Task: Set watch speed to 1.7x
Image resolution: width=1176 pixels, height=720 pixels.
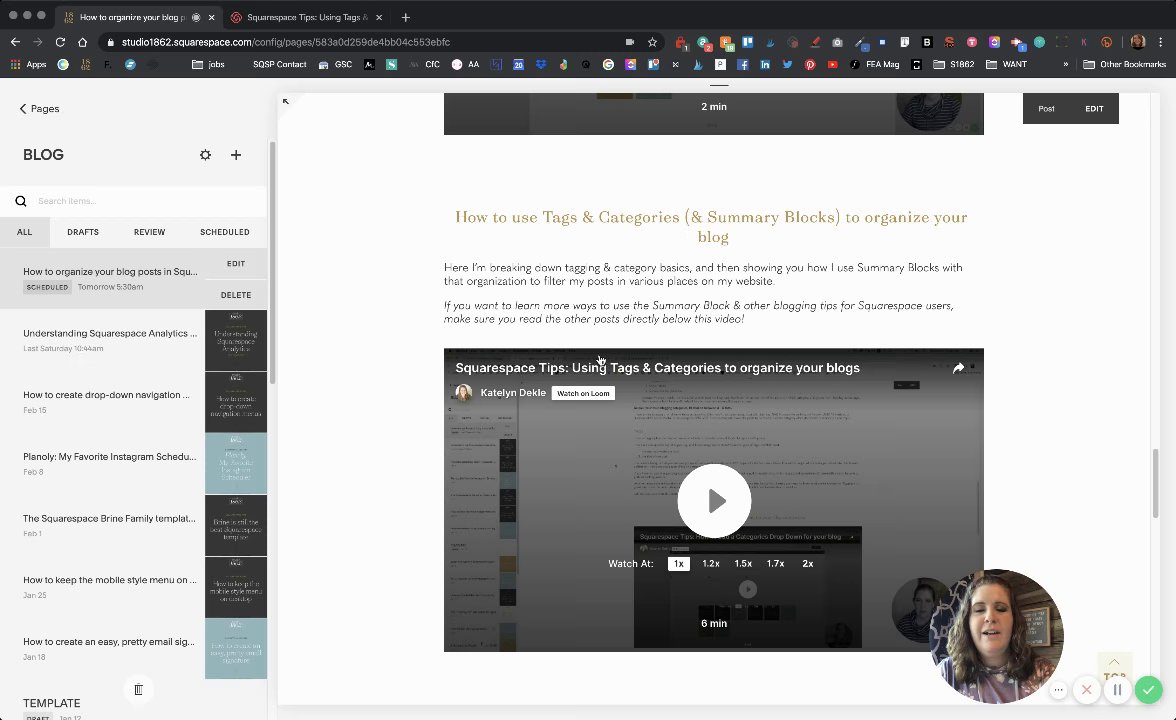Action: point(776,563)
